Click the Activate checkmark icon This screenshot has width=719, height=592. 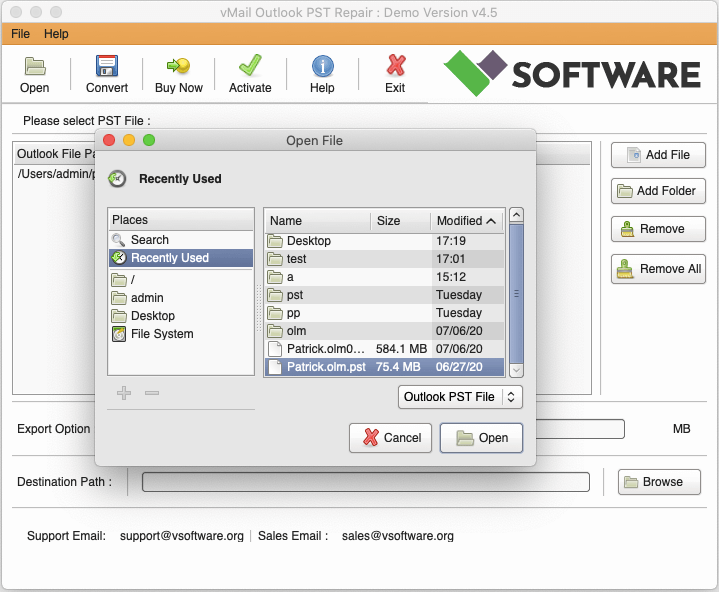(x=250, y=65)
